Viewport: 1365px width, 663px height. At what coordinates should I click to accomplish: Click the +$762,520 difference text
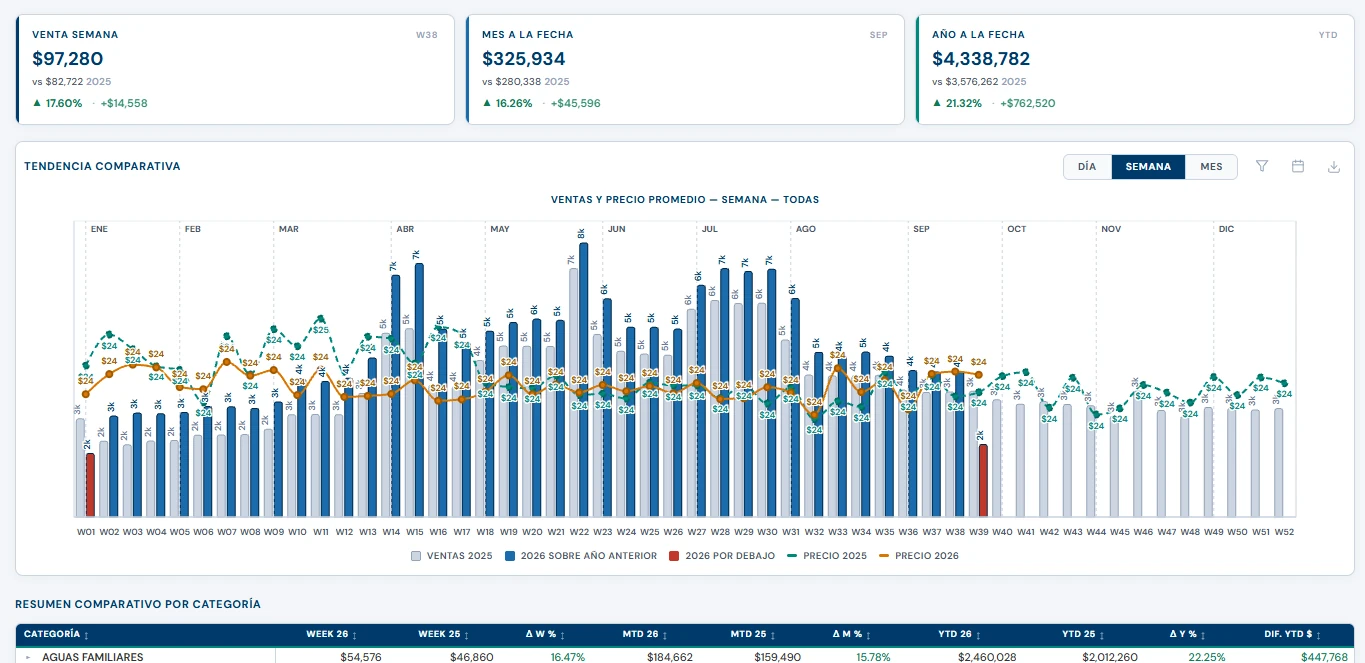pos(1028,103)
